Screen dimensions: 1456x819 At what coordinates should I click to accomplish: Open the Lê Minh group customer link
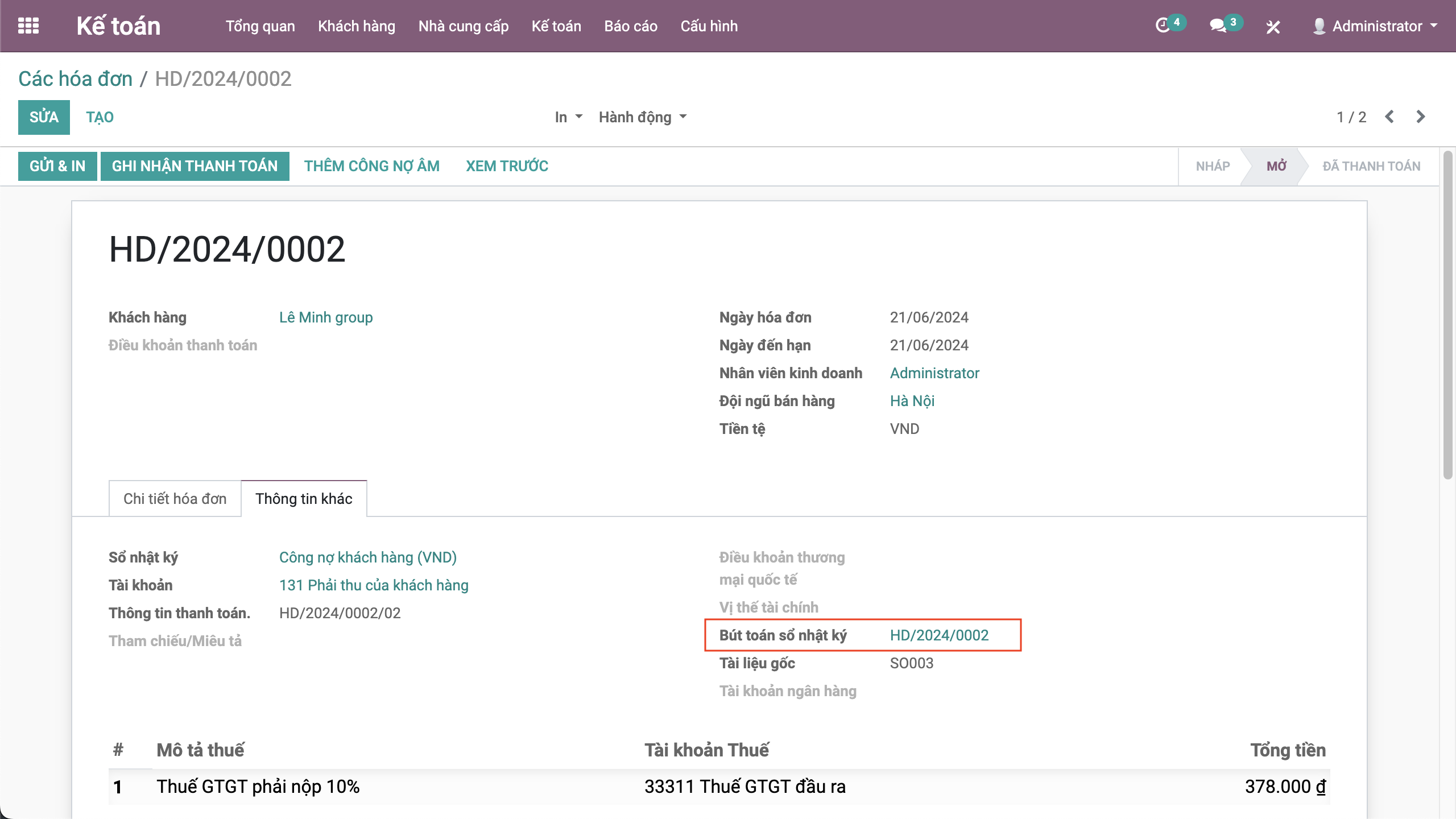[x=326, y=317]
